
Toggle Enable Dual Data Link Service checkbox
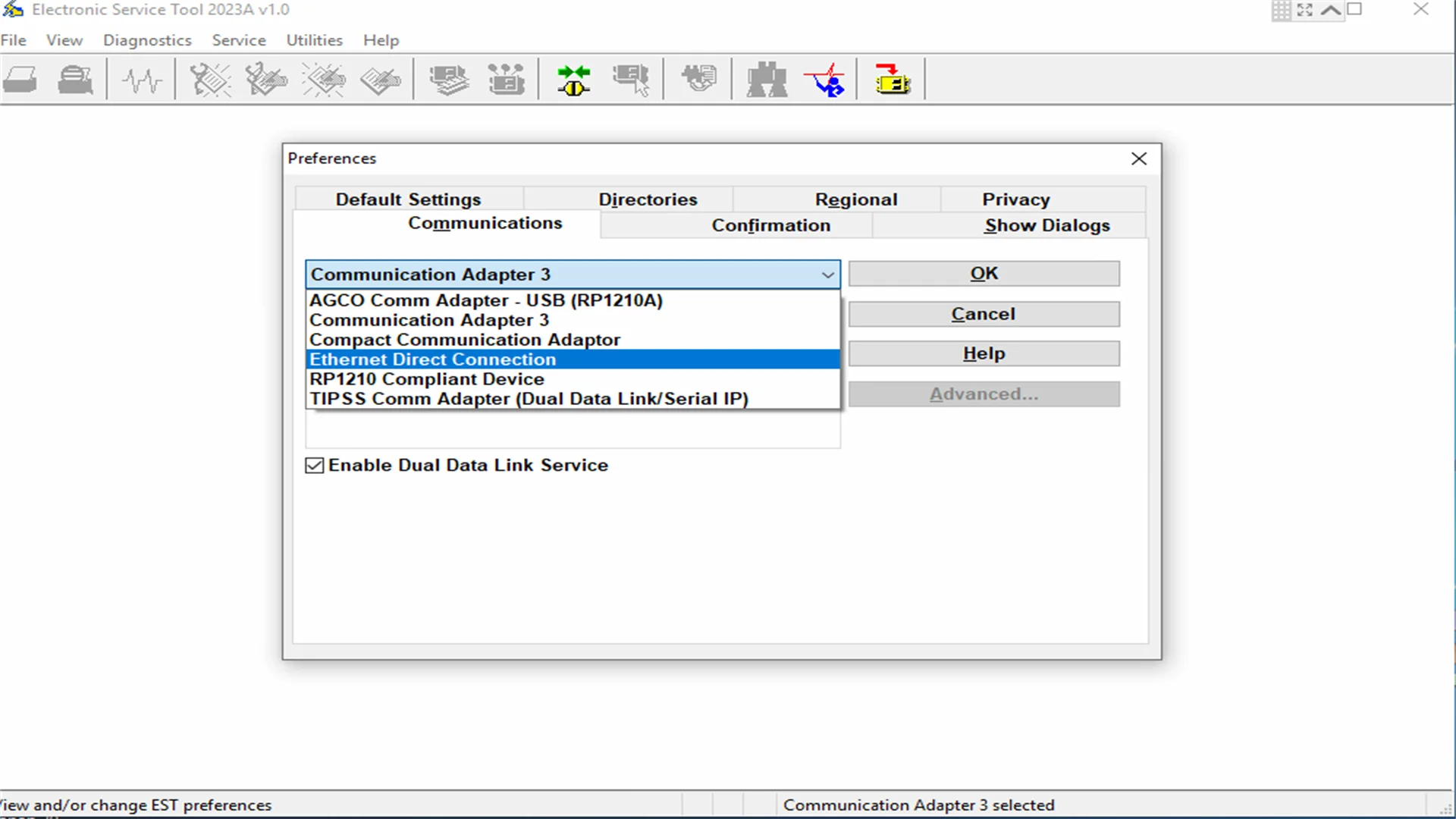pos(314,466)
